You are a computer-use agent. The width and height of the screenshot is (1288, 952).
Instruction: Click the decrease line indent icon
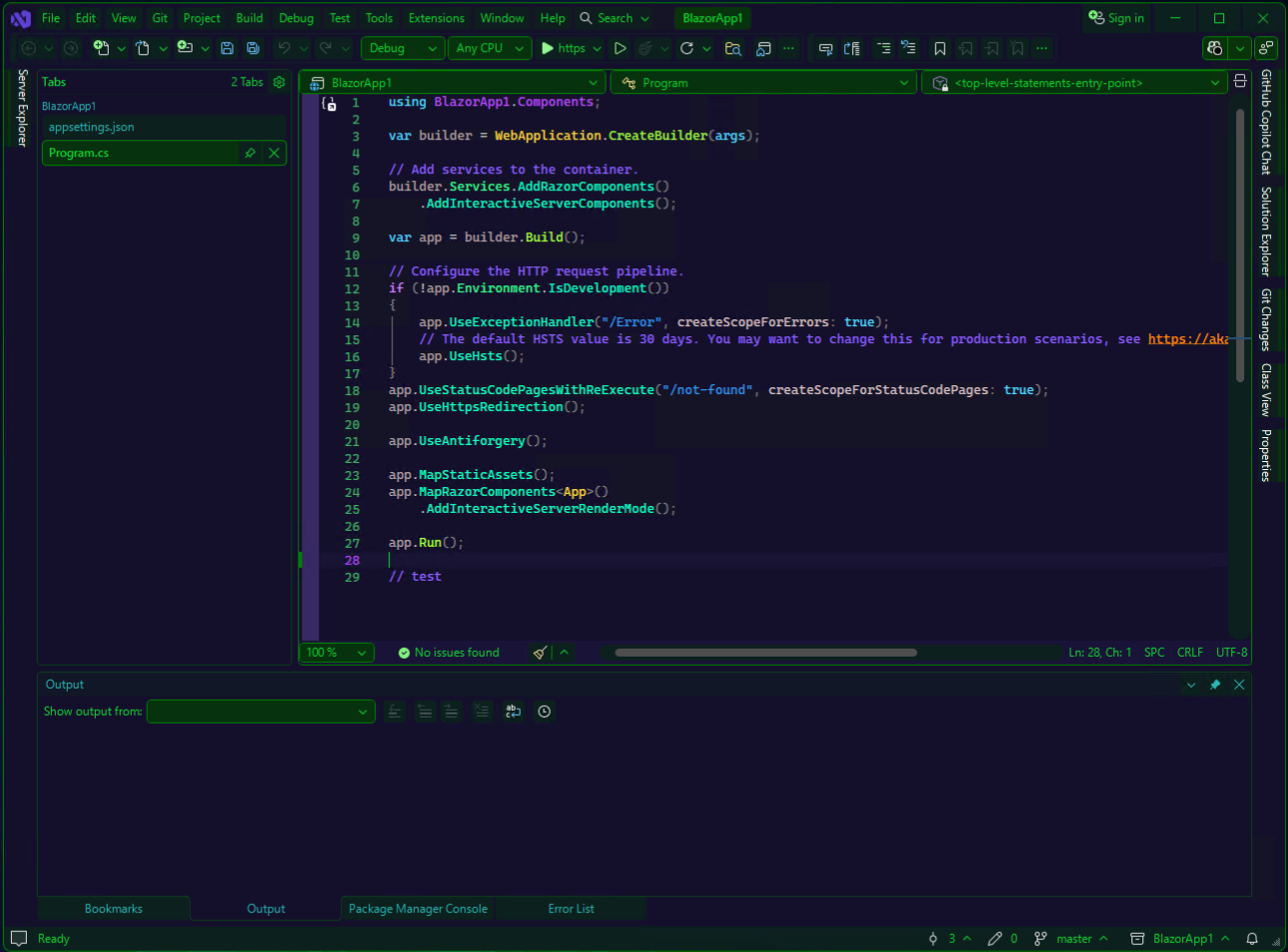tap(883, 48)
